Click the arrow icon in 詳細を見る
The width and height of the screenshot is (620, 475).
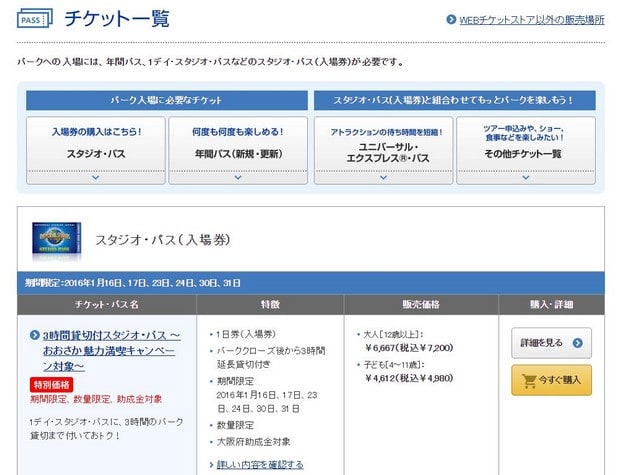click(578, 343)
